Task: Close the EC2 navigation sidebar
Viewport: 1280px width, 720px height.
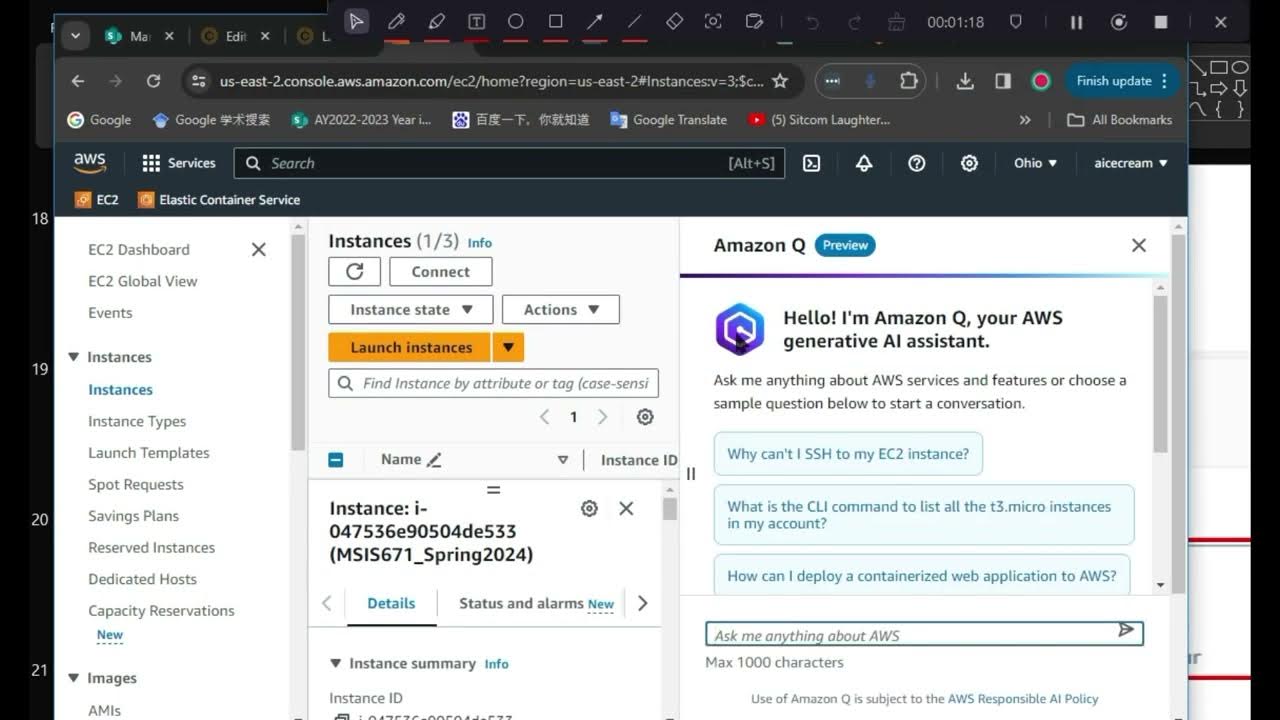Action: click(259, 249)
